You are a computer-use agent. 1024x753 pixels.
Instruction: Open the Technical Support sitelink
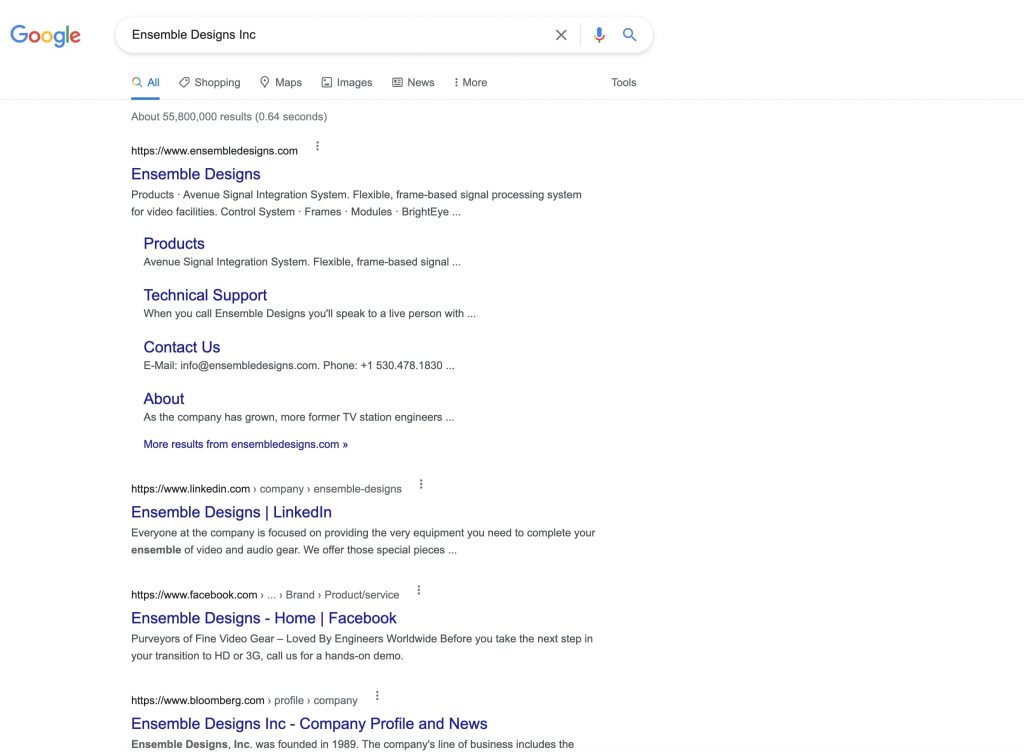click(x=205, y=295)
